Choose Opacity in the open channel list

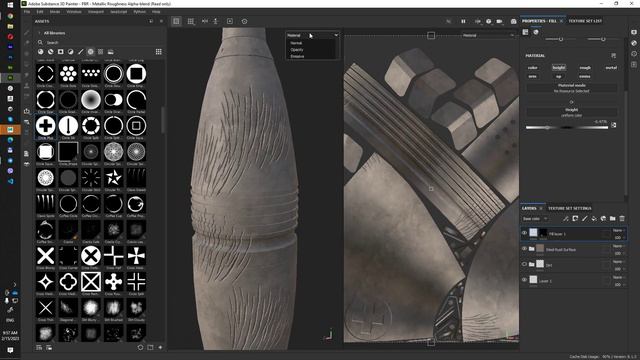pos(297,50)
